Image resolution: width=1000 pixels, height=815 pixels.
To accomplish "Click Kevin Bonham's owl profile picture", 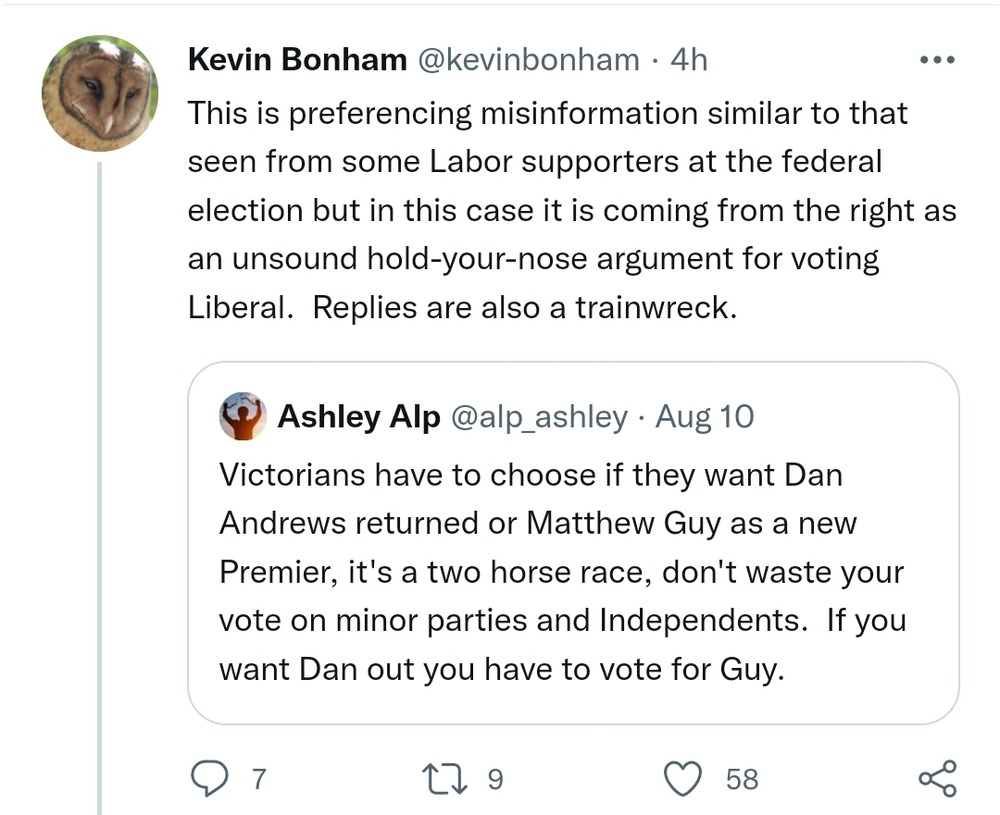I will click(x=100, y=93).
